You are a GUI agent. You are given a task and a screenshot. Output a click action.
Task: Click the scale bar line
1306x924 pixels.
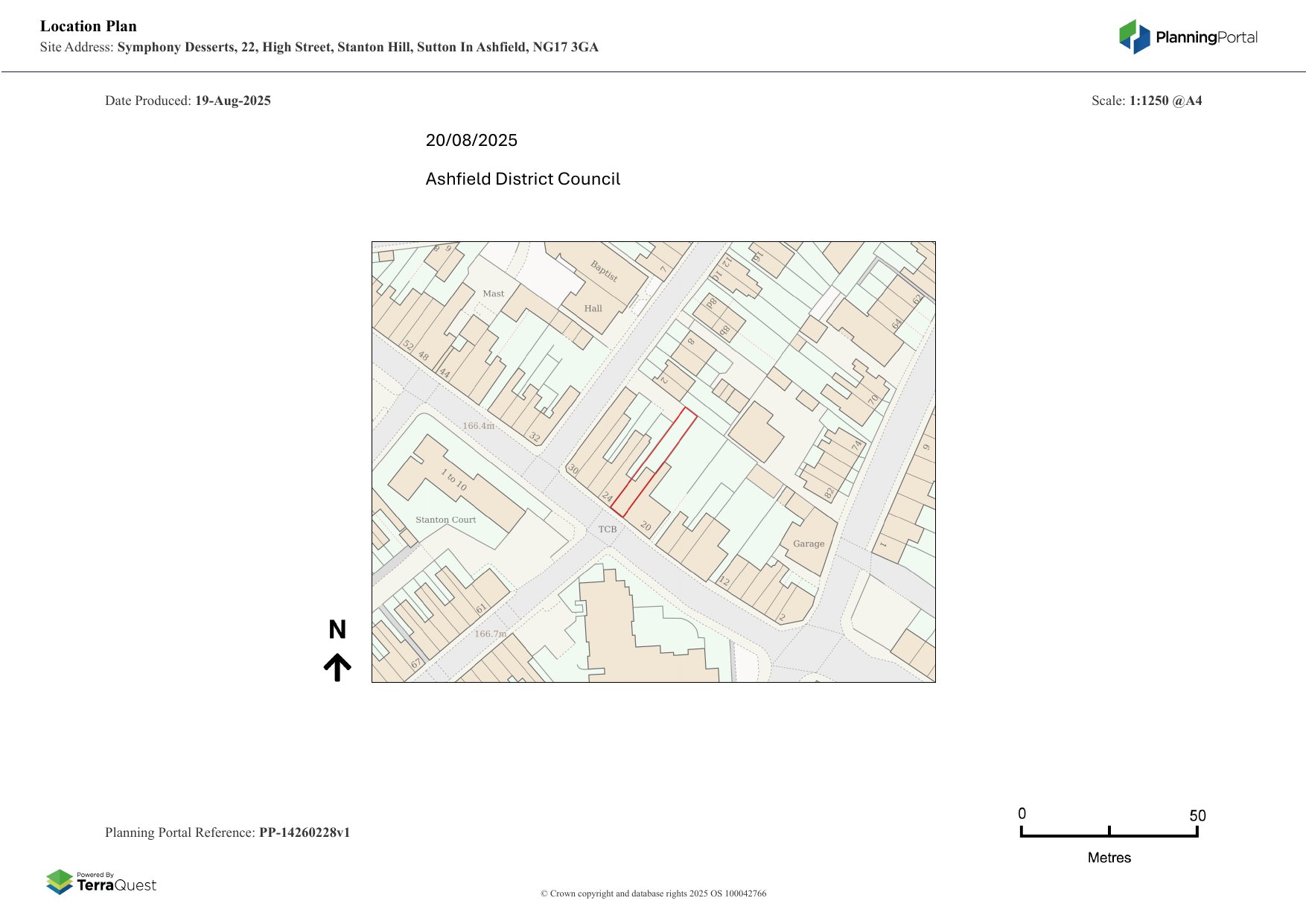[1109, 835]
